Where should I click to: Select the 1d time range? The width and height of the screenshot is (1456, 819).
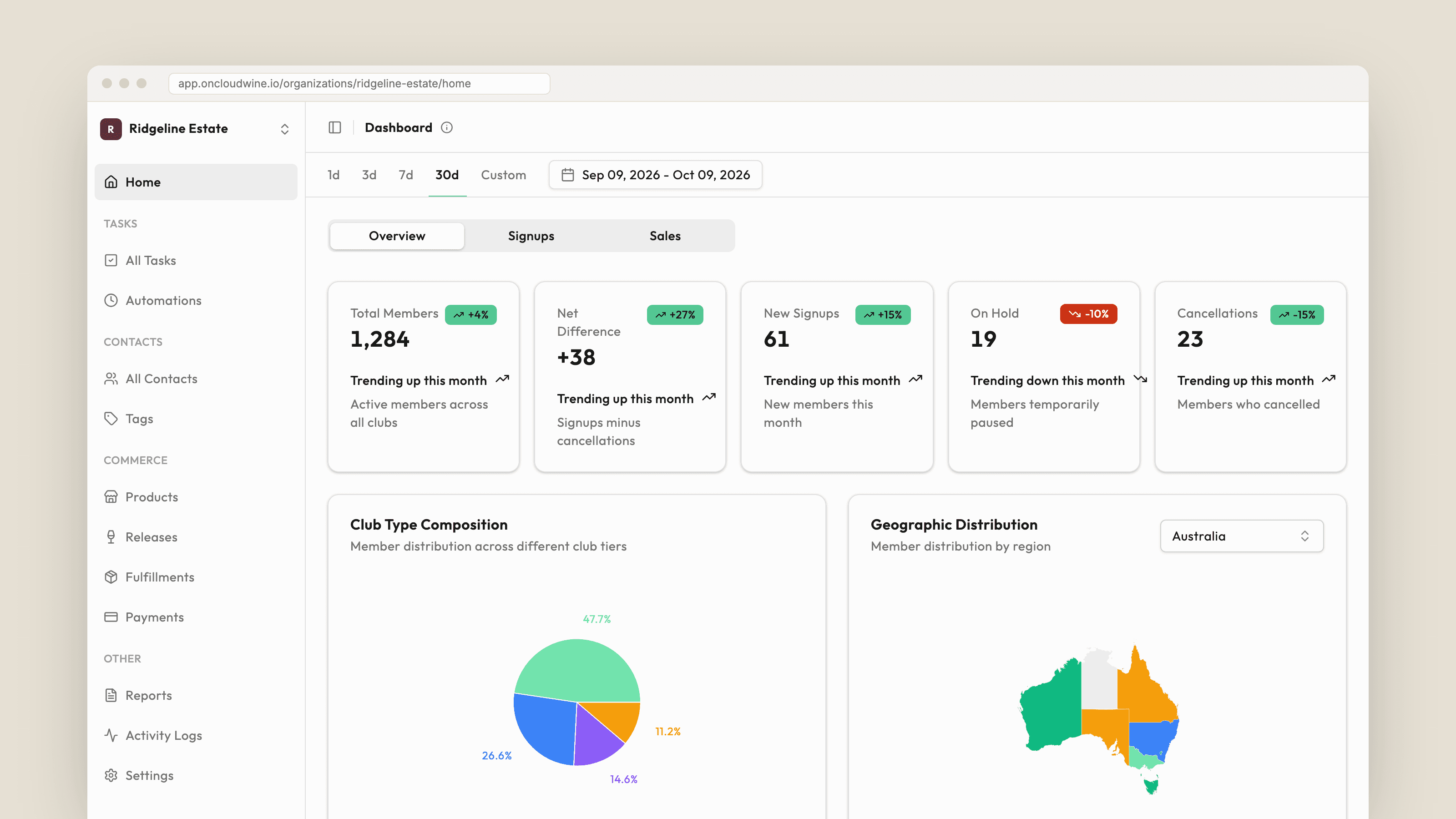click(x=334, y=175)
